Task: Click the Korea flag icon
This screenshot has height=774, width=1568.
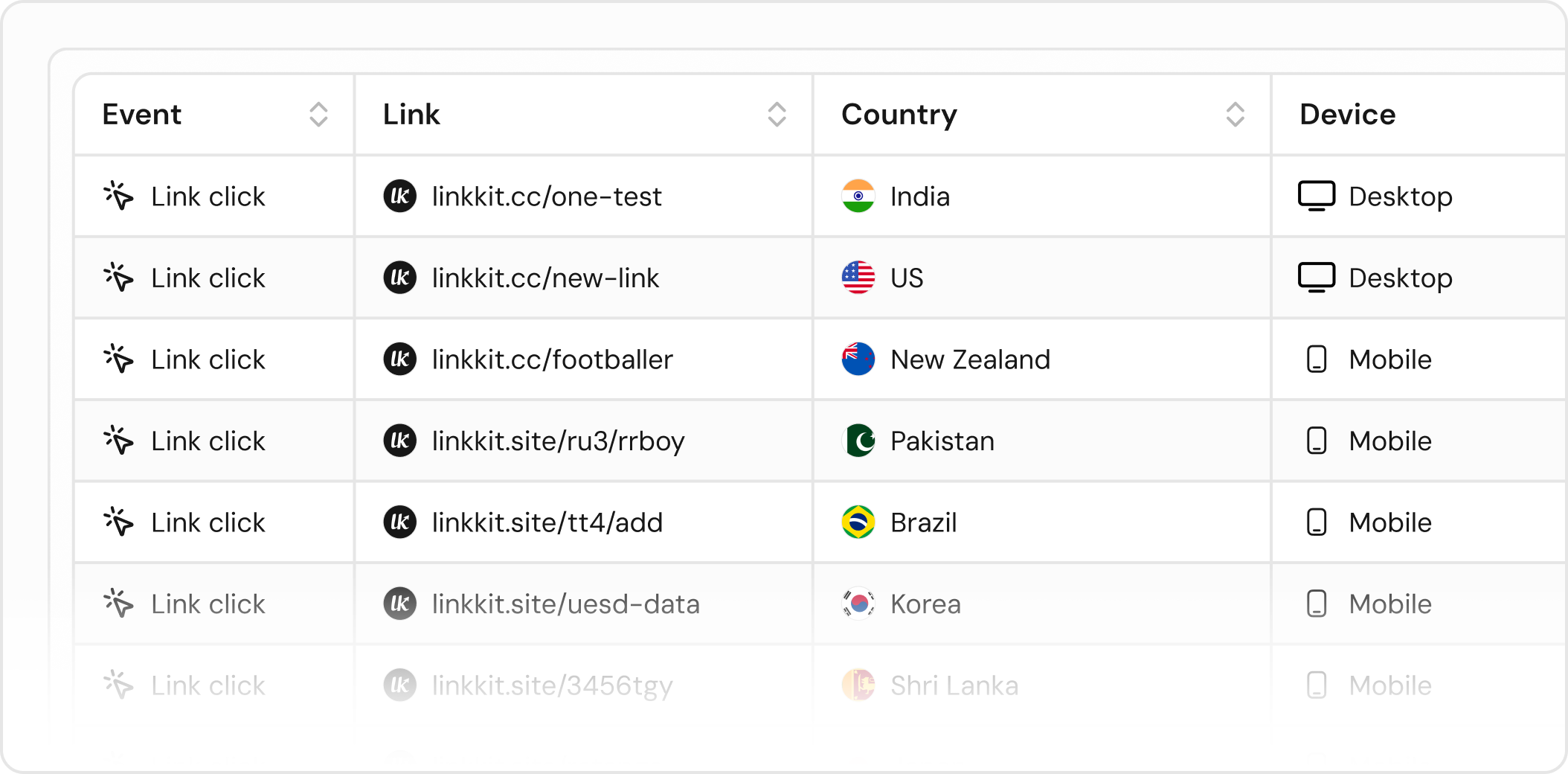Action: pos(858,604)
